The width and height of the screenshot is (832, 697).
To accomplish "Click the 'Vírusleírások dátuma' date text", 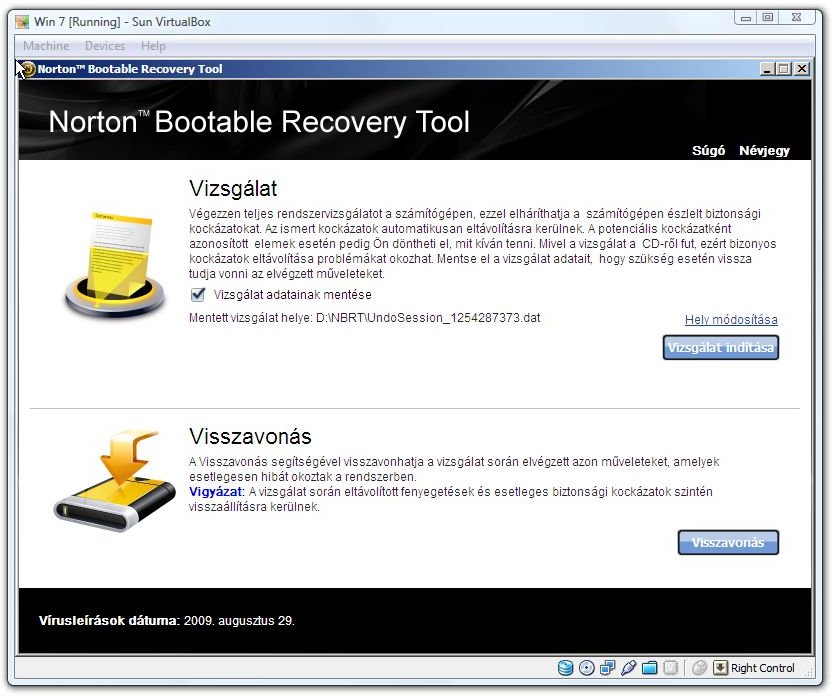I will (166, 621).
